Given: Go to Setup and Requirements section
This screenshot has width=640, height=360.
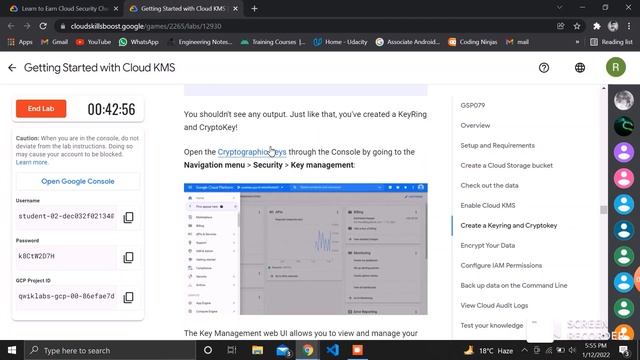Looking at the screenshot, I should 498,145.
